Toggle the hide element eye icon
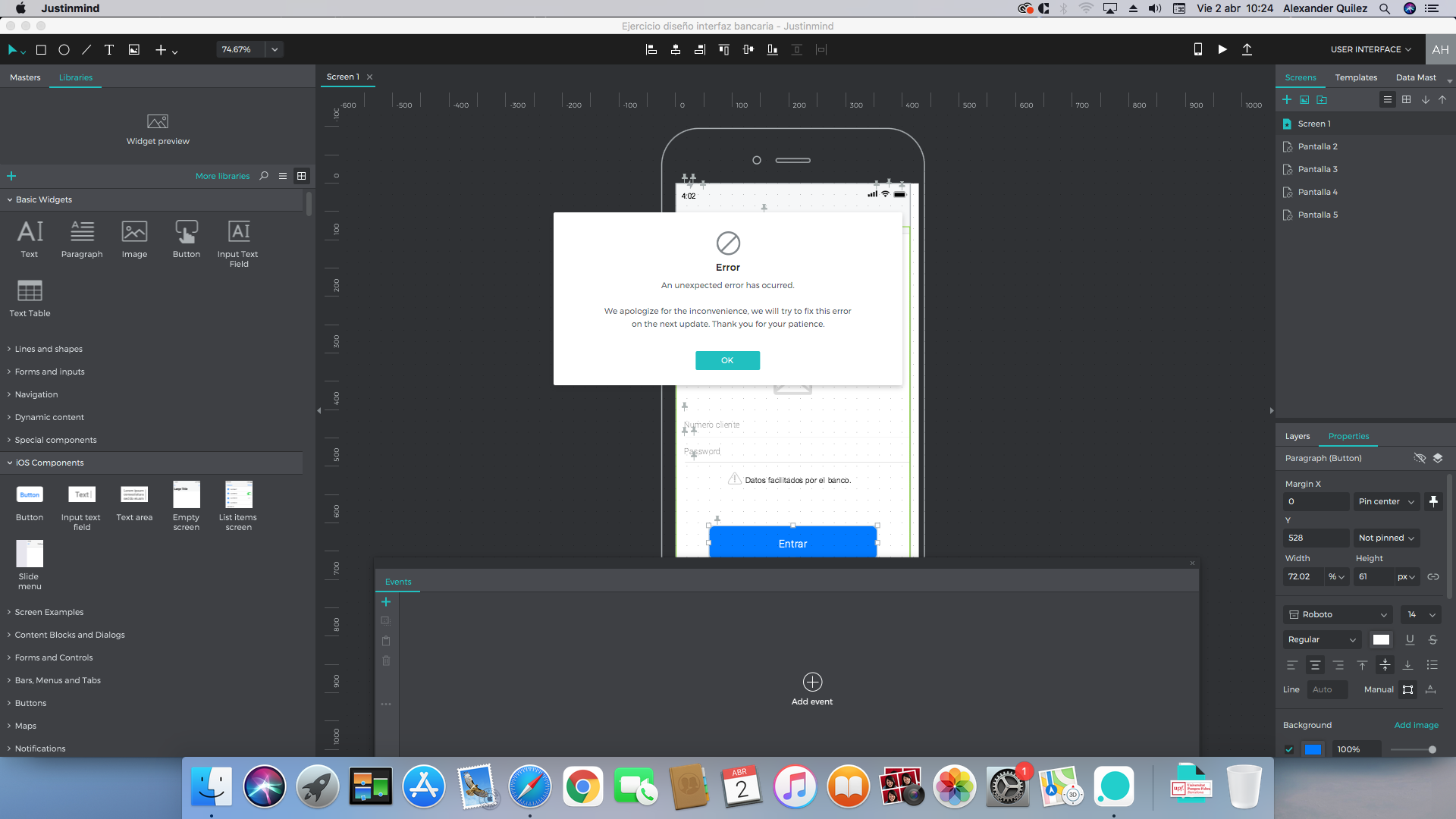The image size is (1456, 819). [x=1420, y=458]
